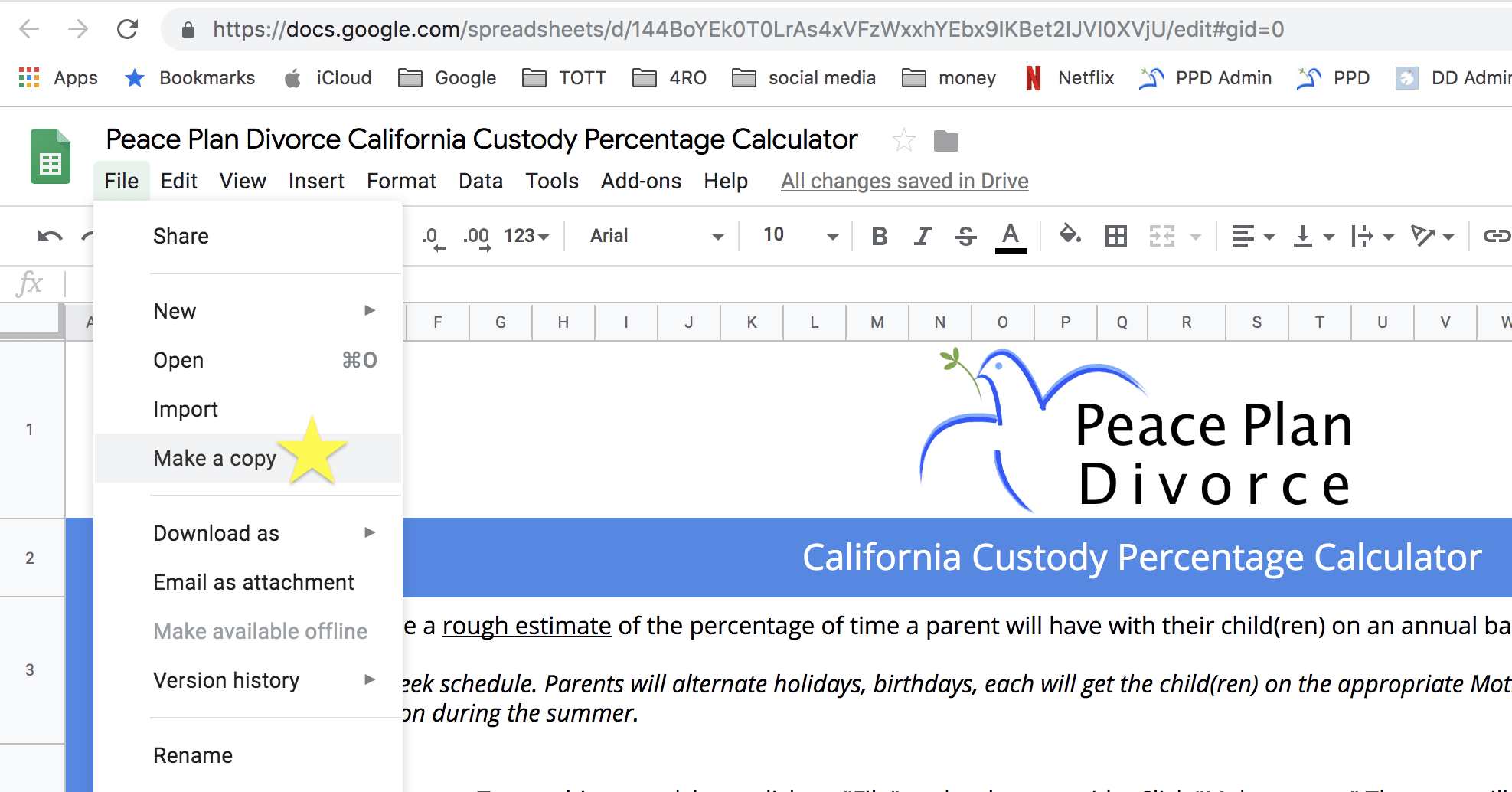Select column header M
Image resolution: width=1512 pixels, height=792 pixels.
tap(877, 322)
